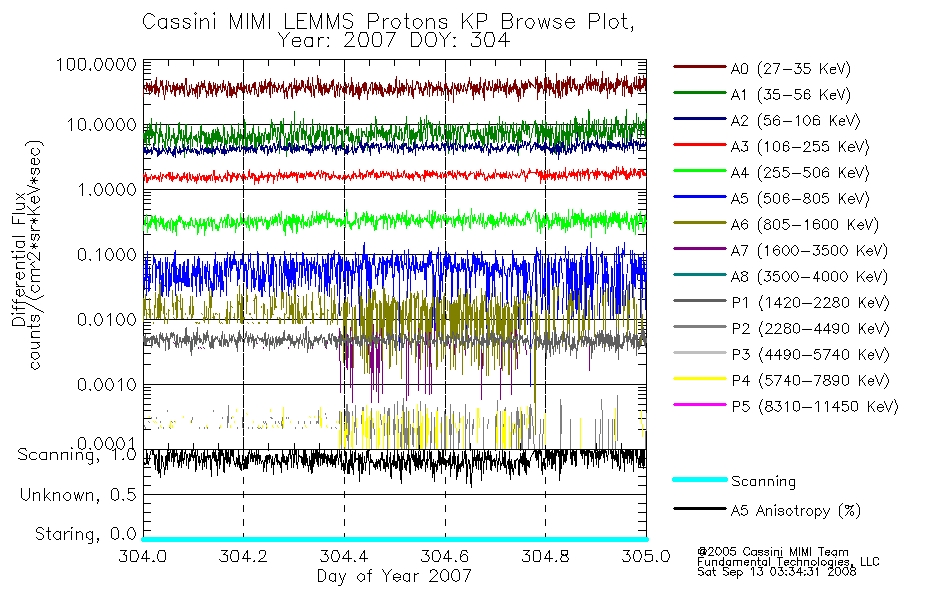
Task: Click the 0.0100 y-axis tick label
Action: coord(107,319)
